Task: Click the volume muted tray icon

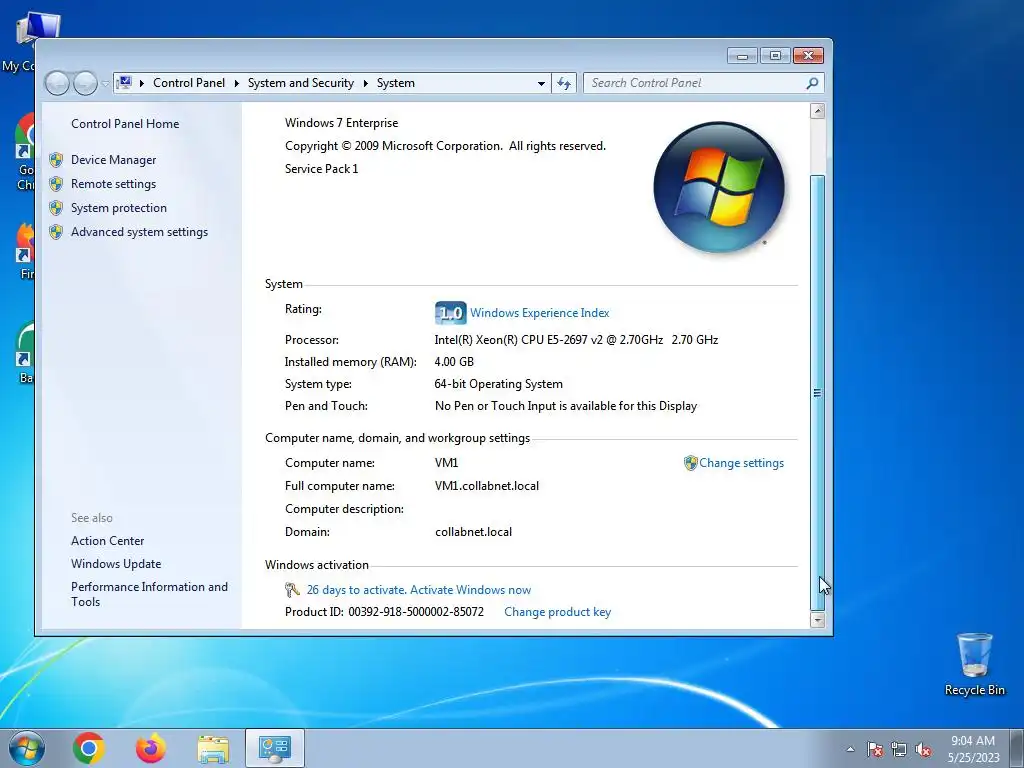Action: tap(923, 749)
